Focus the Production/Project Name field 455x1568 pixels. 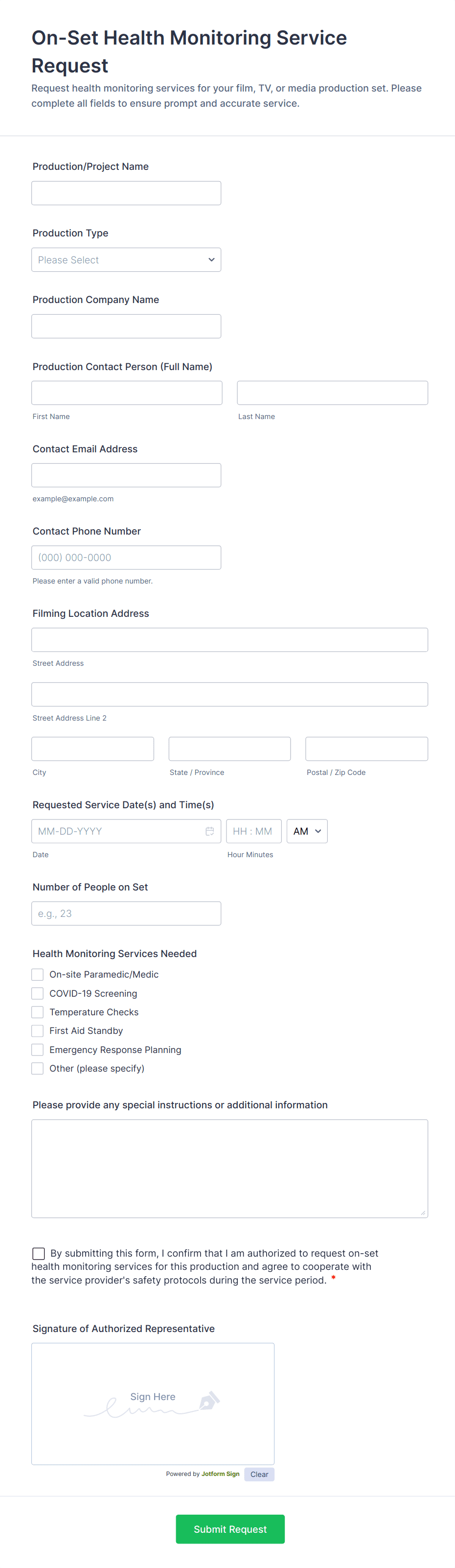(126, 193)
